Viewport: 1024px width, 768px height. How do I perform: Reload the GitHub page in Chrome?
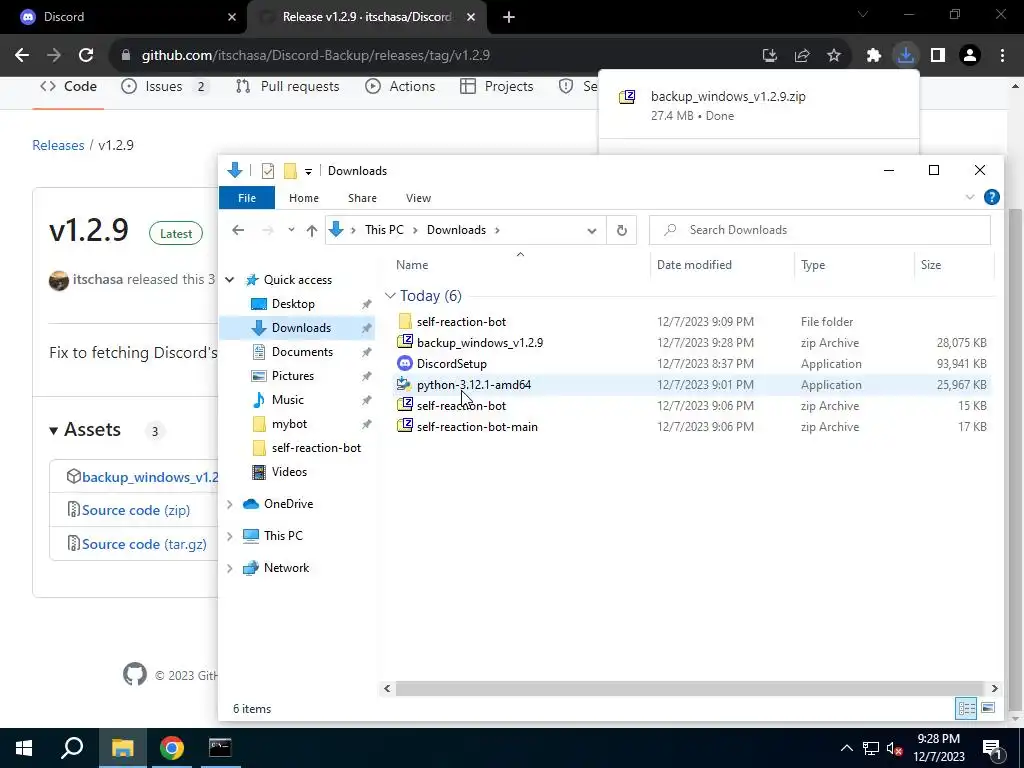[86, 56]
